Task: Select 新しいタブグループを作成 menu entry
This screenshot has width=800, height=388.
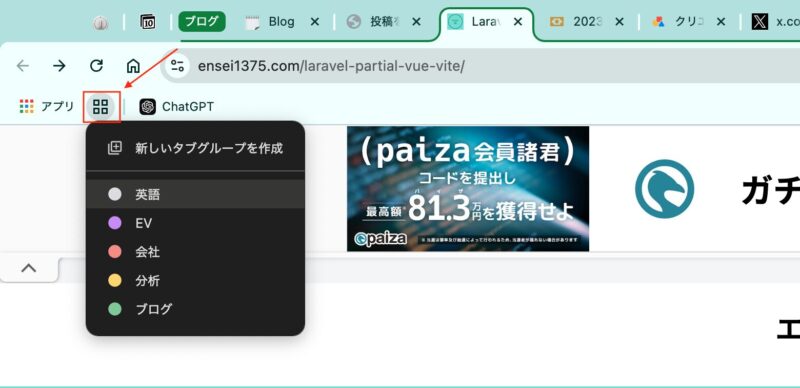Action: coord(195,149)
